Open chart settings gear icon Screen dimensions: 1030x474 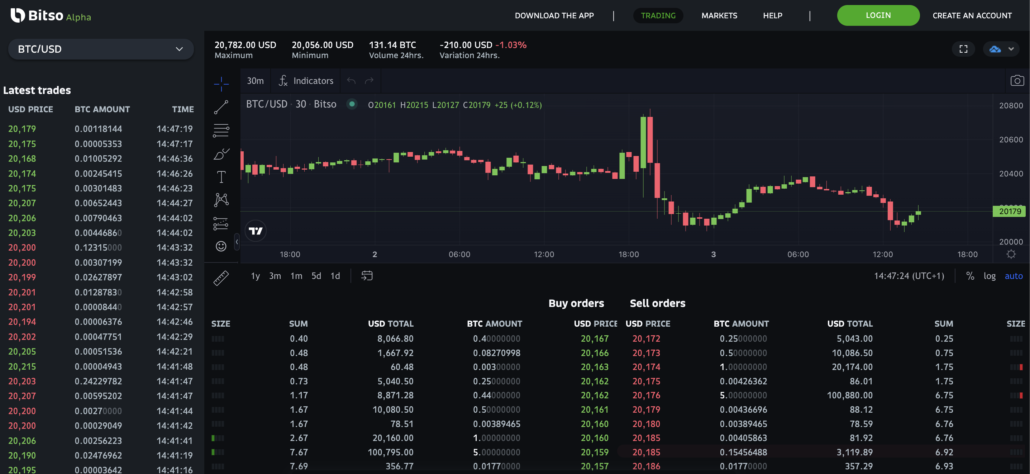coord(1011,254)
